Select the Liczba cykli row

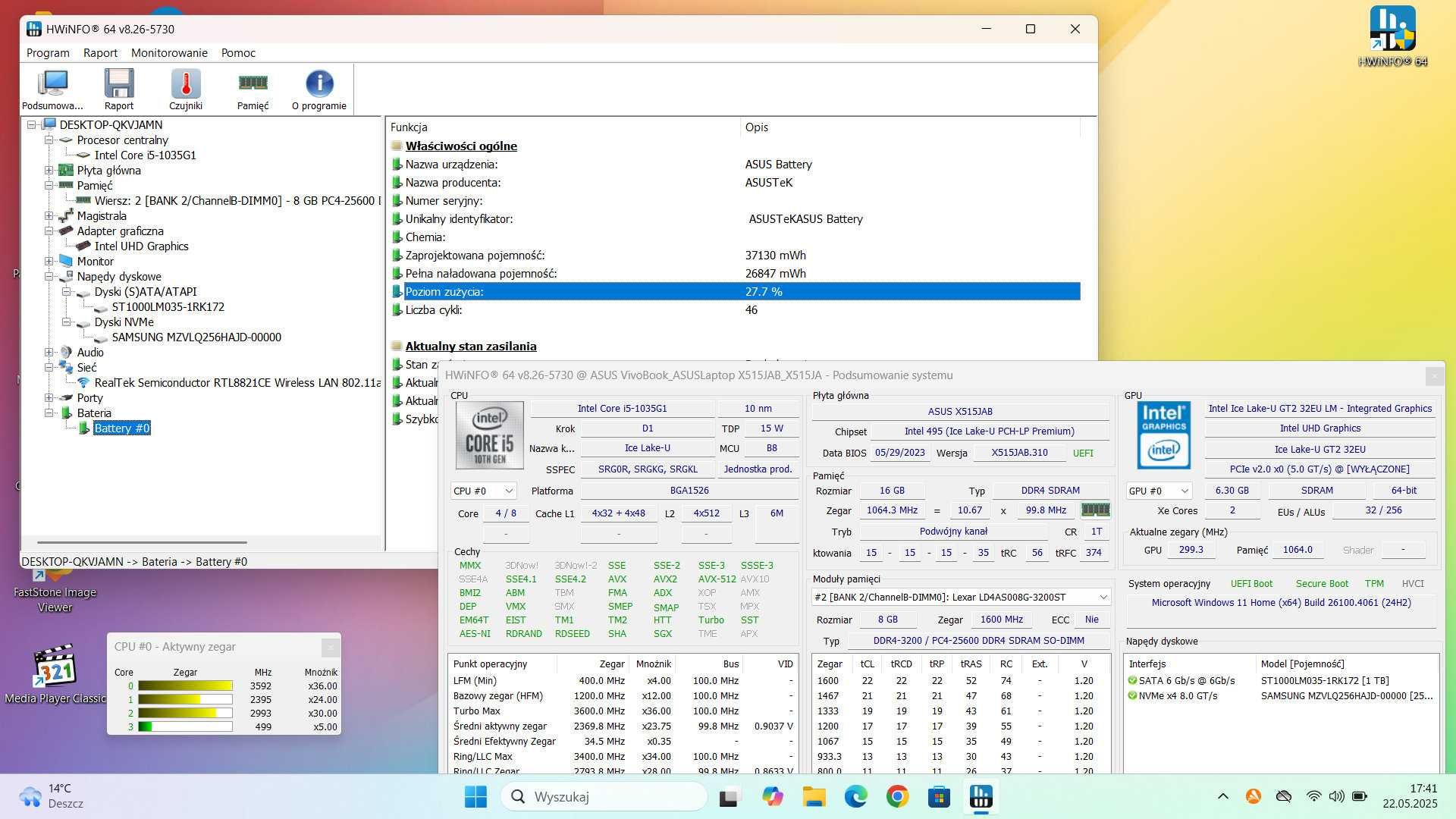[735, 309]
